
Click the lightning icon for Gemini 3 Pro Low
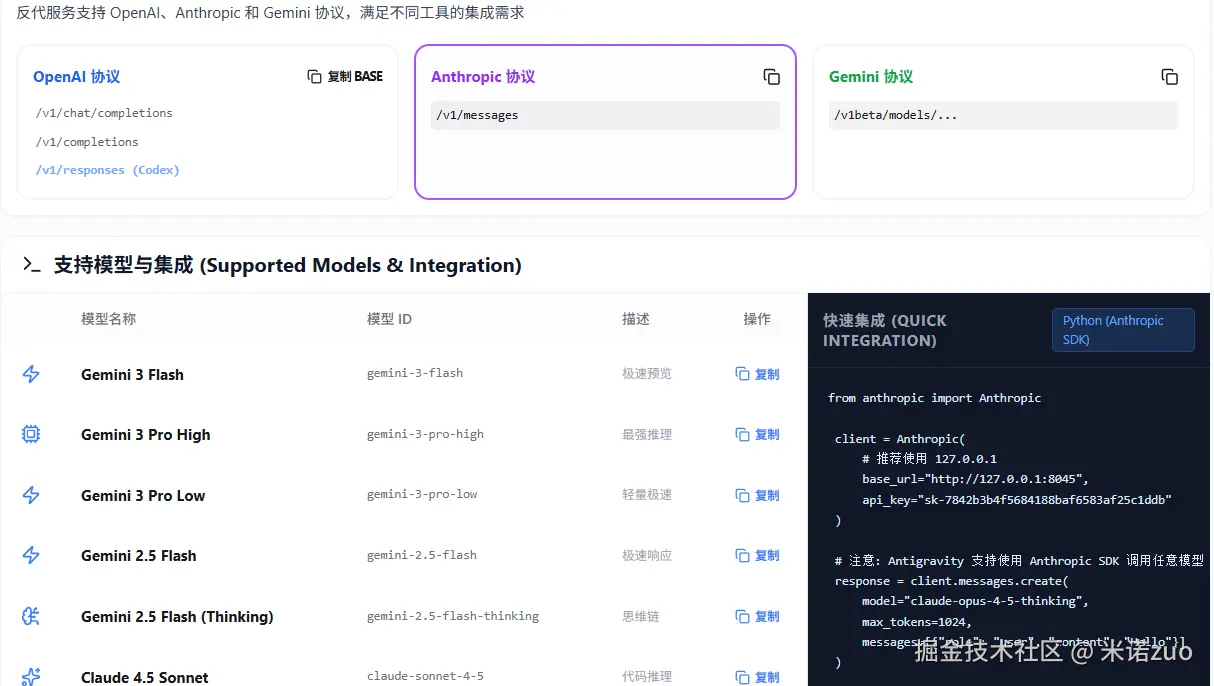(x=31, y=495)
